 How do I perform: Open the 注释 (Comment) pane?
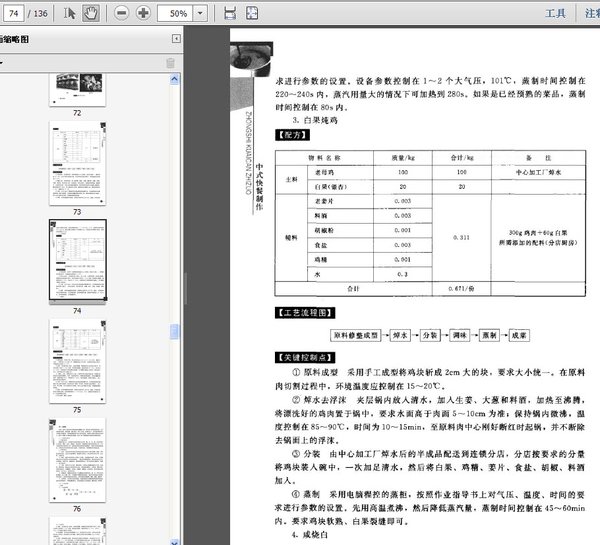(590, 14)
